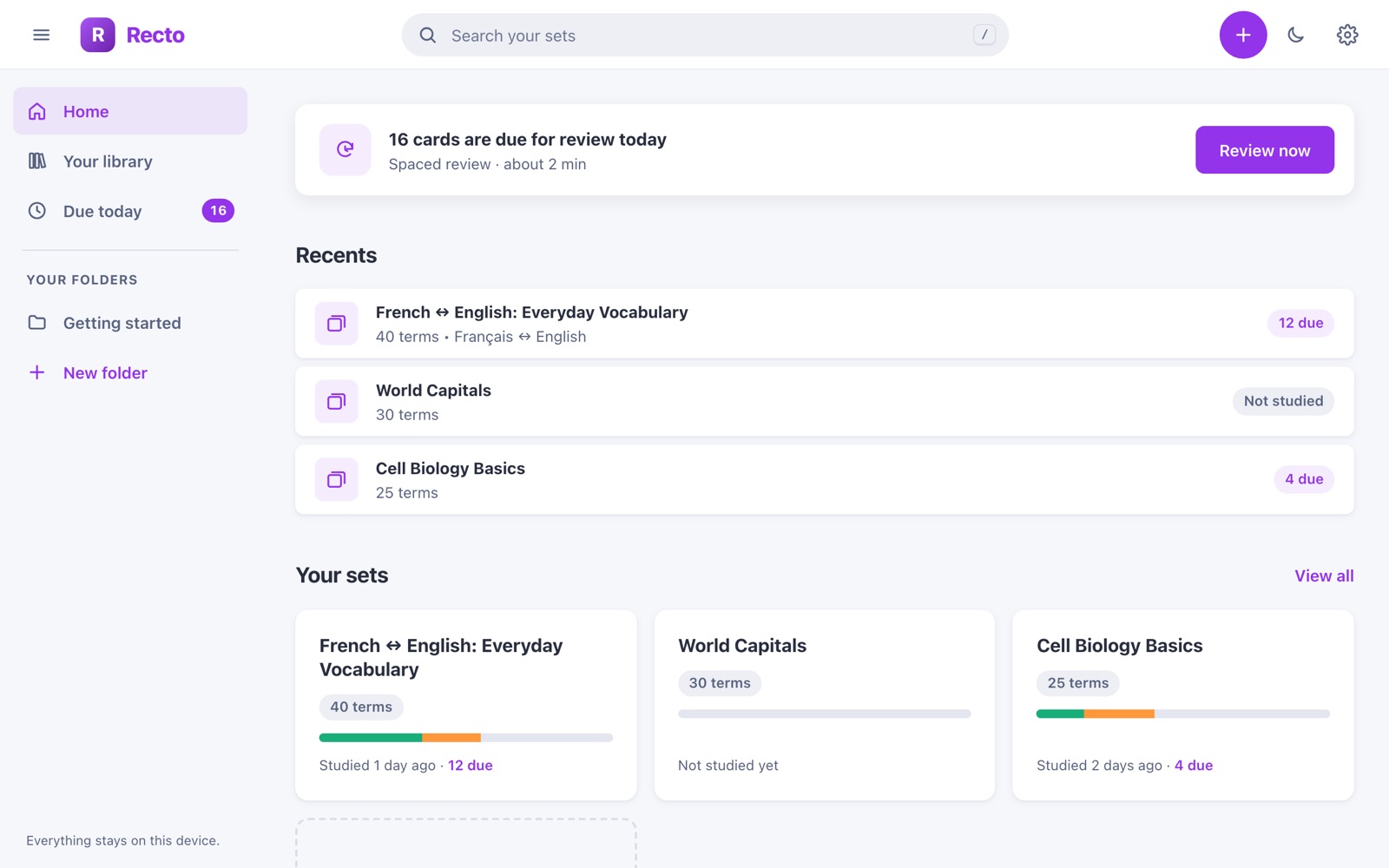Viewport: 1389px width, 868px height.
Task: Click the 12 due badge in Recents
Action: point(1300,323)
